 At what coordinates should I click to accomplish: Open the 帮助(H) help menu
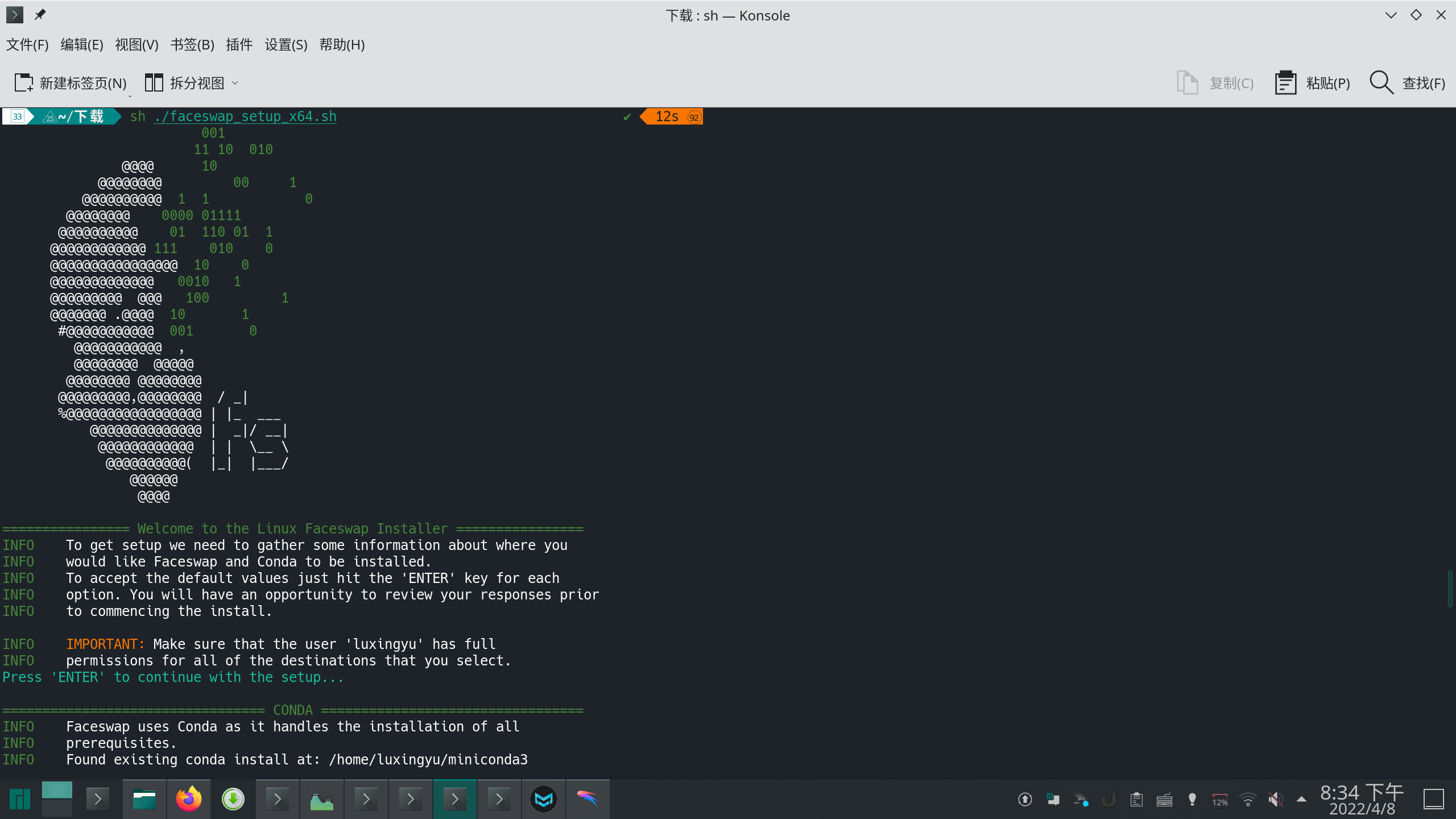point(342,44)
